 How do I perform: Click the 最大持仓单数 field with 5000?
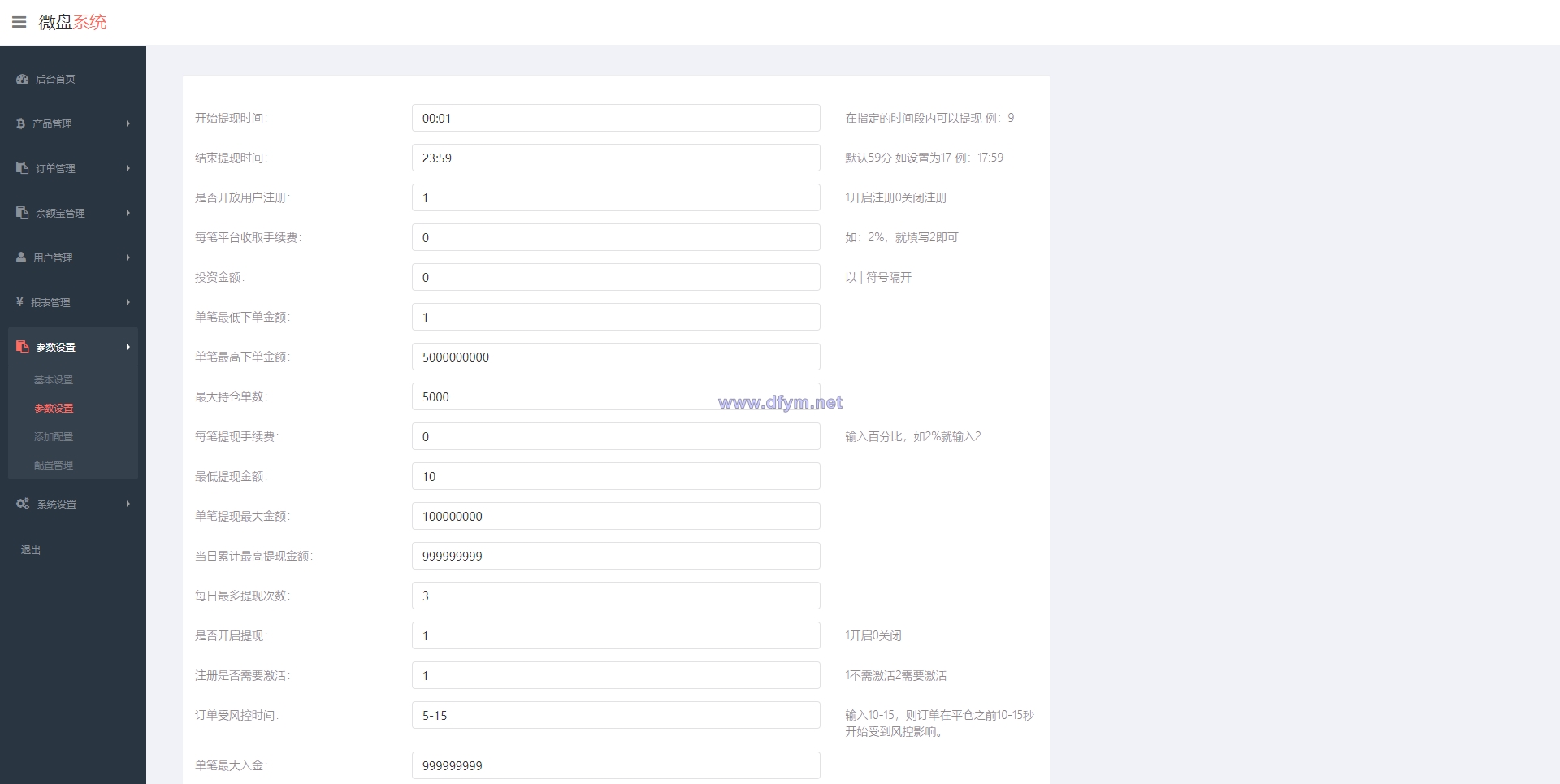pyautogui.click(x=616, y=396)
